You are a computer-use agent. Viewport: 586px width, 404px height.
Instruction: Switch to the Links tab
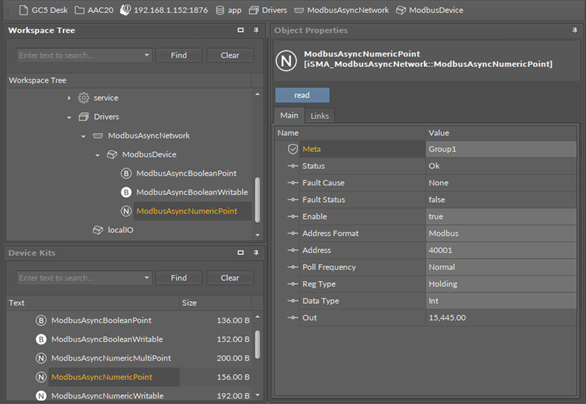coord(320,116)
